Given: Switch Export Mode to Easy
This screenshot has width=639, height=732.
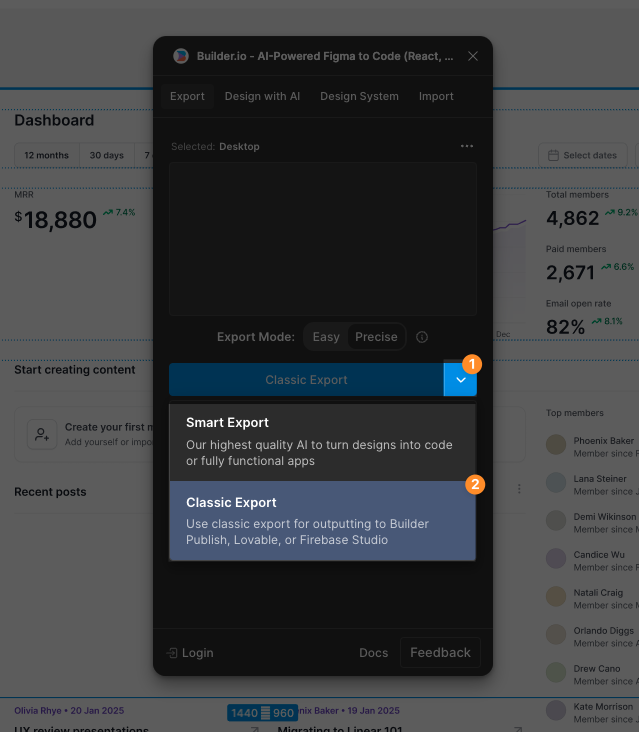Looking at the screenshot, I should coord(326,337).
